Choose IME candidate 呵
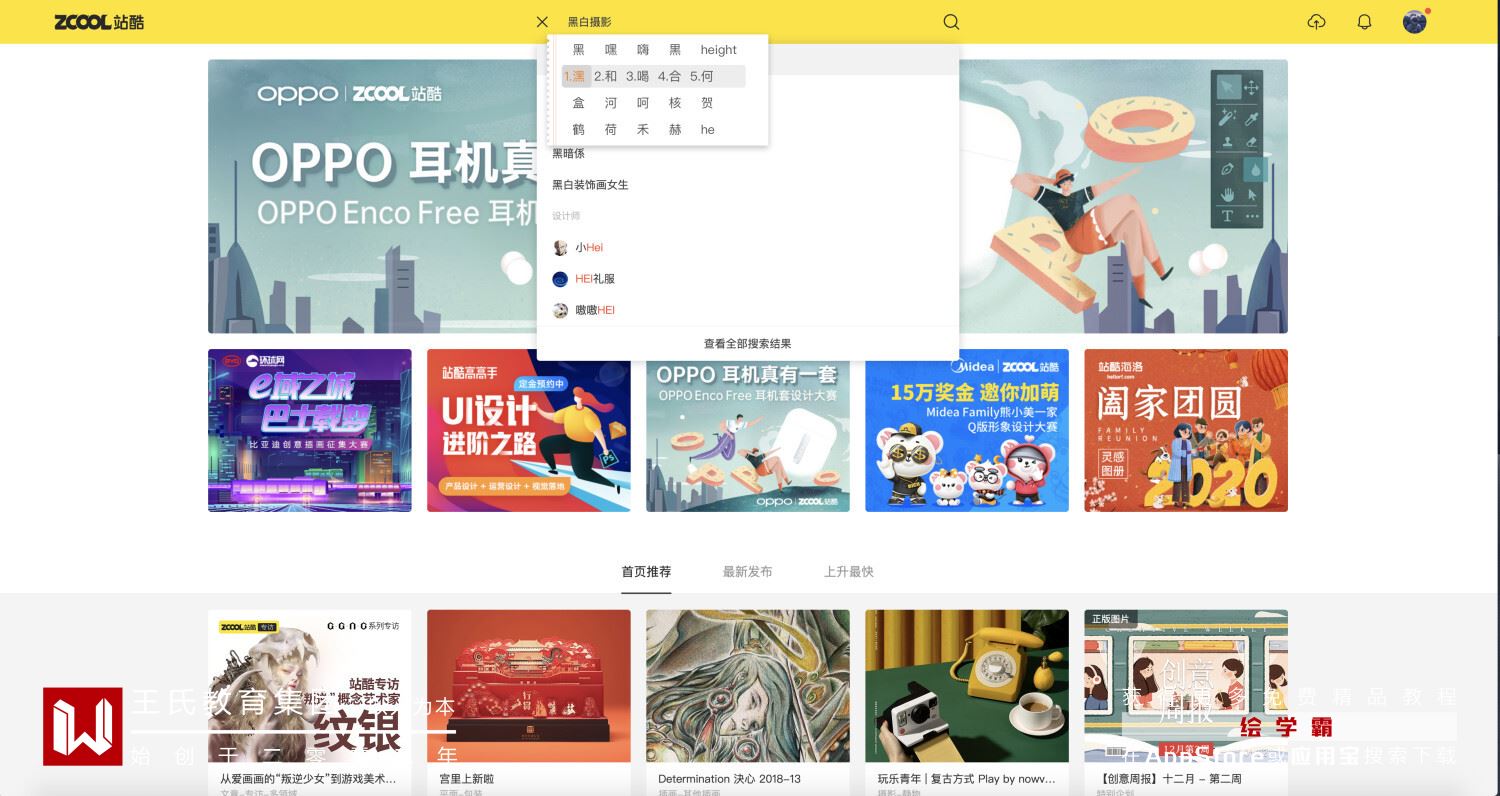This screenshot has width=1500, height=796. tap(643, 103)
